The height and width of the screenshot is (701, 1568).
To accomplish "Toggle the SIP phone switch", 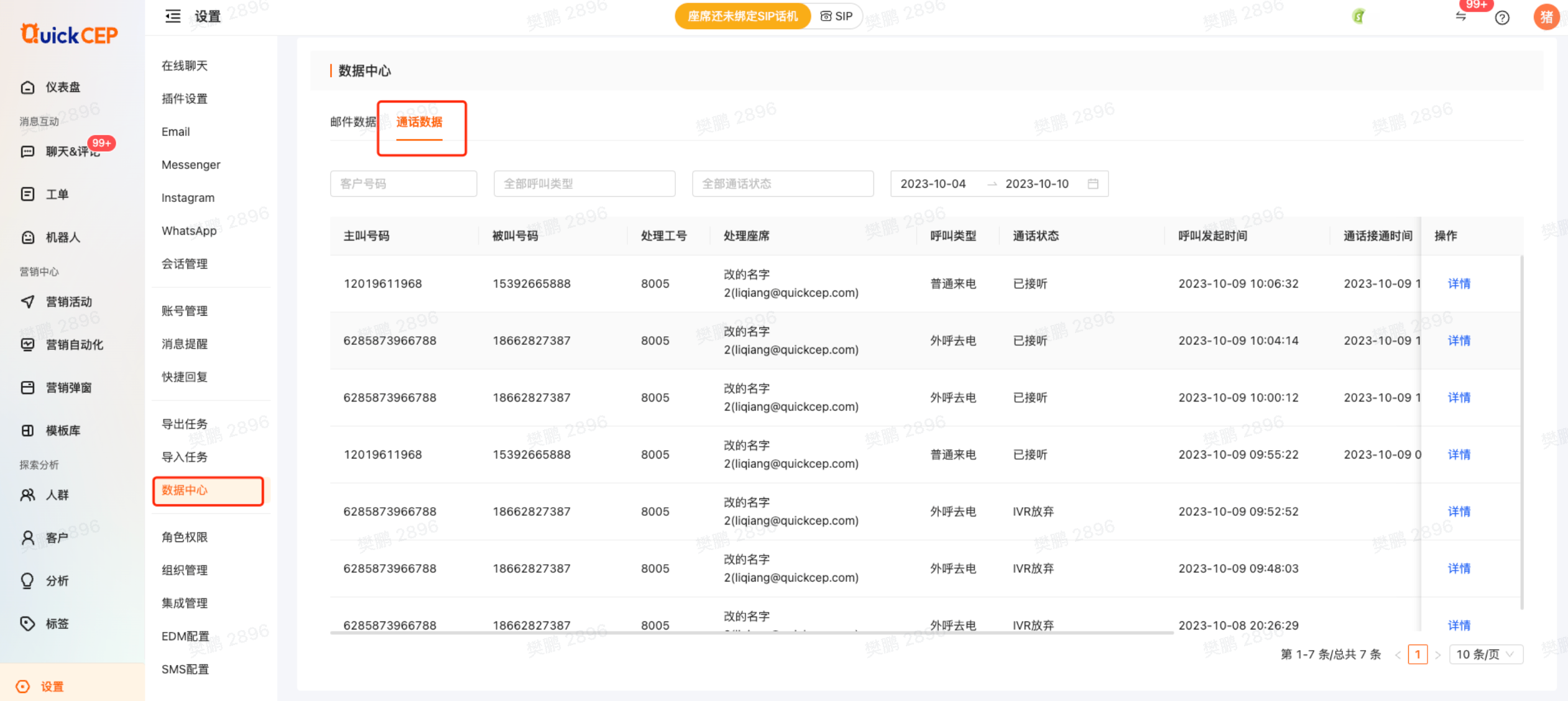I will pos(836,16).
